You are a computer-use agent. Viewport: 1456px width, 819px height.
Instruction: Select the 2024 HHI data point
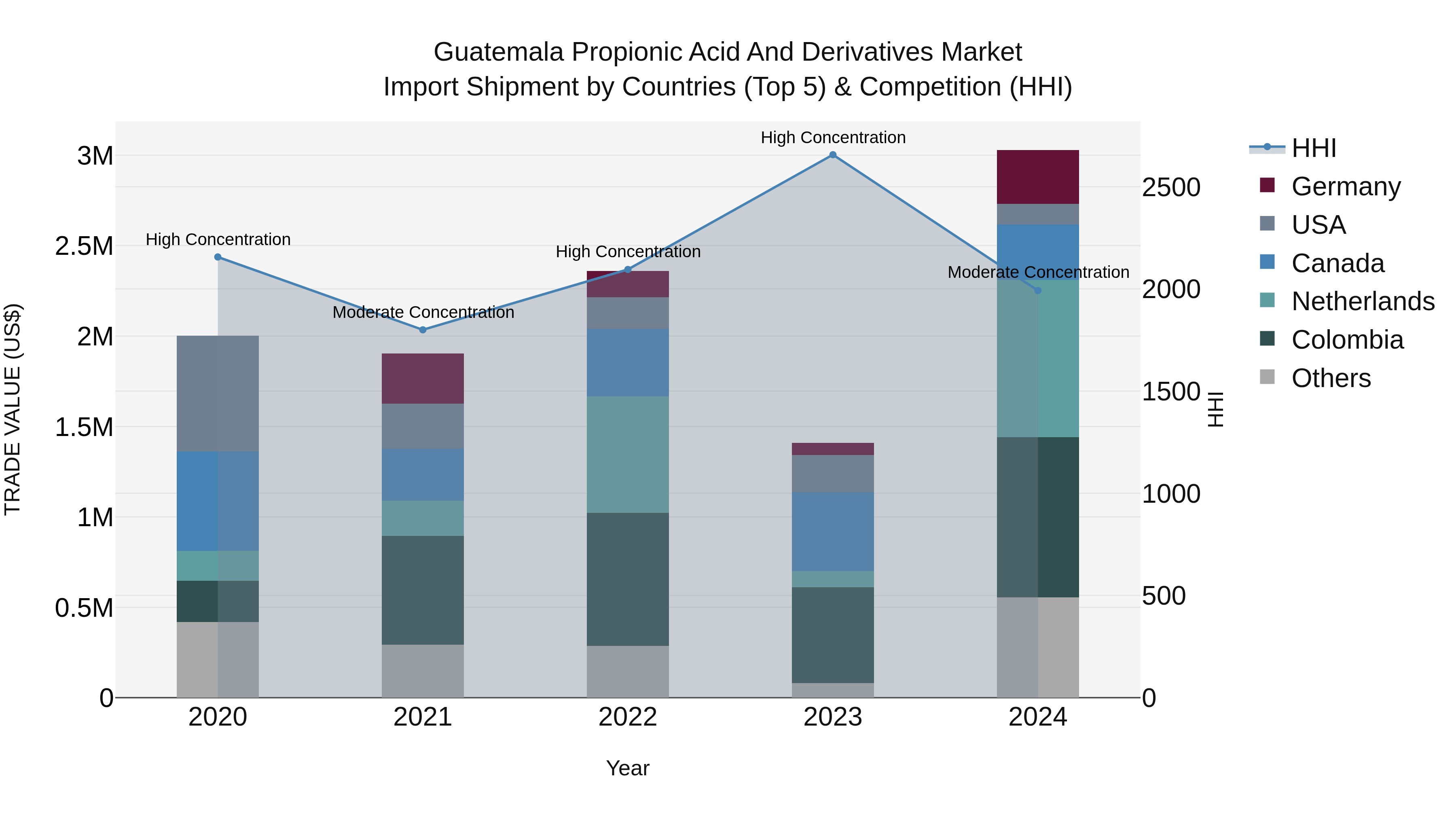(x=1038, y=291)
